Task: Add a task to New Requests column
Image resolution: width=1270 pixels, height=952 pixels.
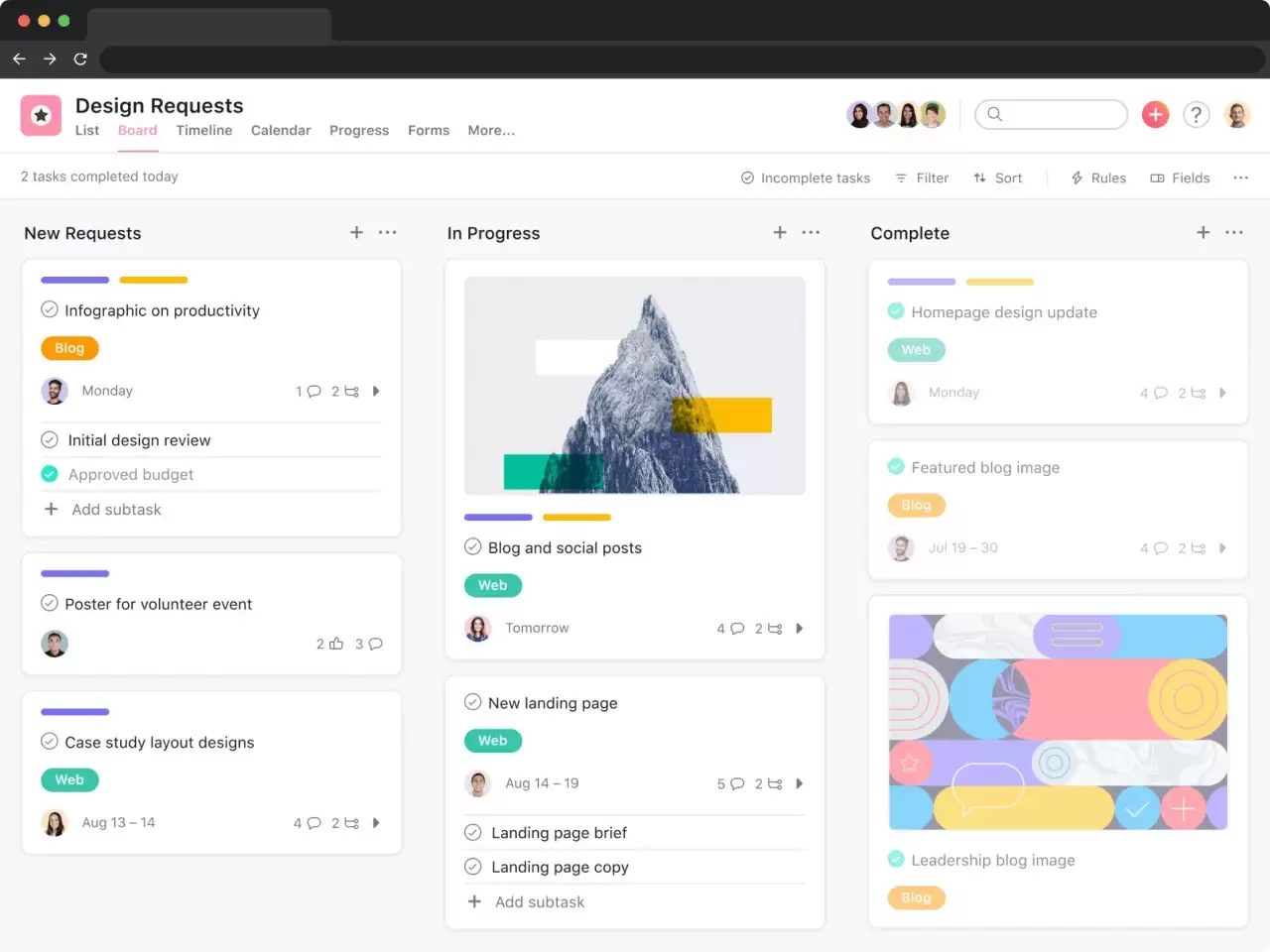Action: 356,232
